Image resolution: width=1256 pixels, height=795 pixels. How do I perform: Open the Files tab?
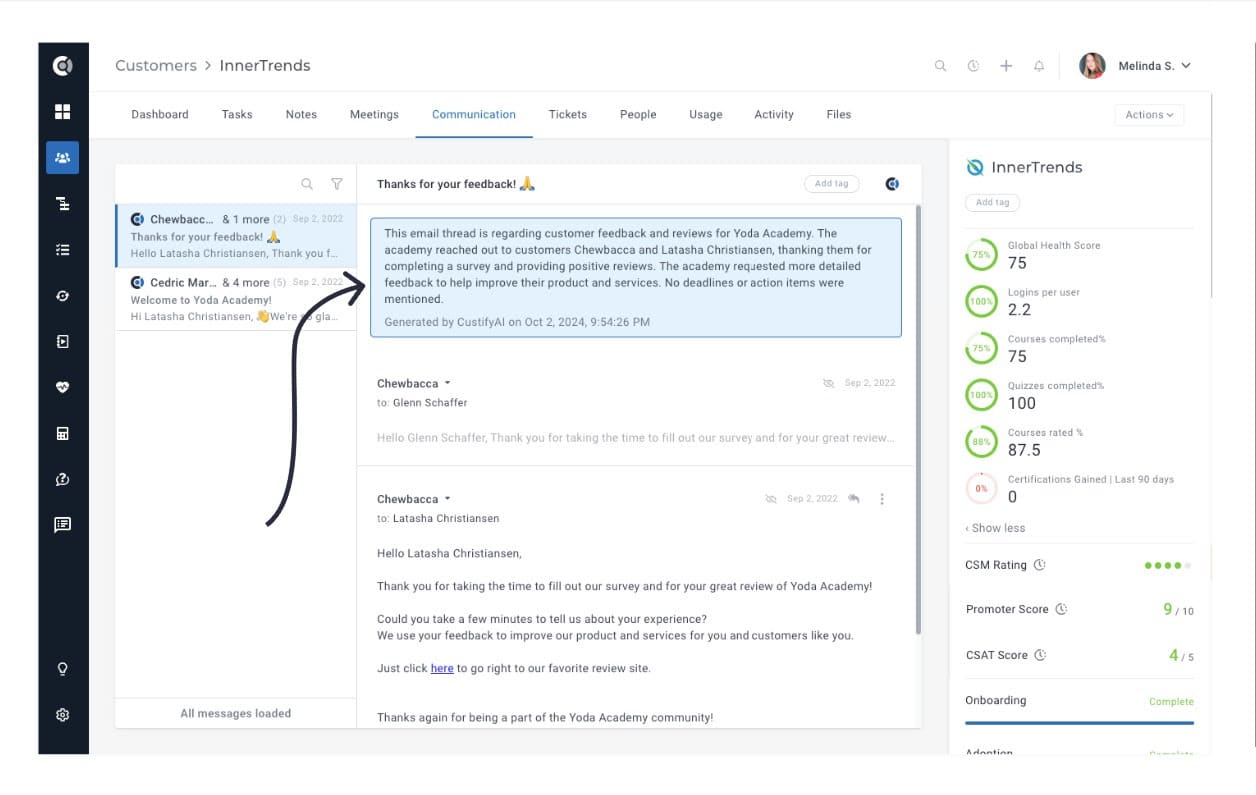point(839,115)
